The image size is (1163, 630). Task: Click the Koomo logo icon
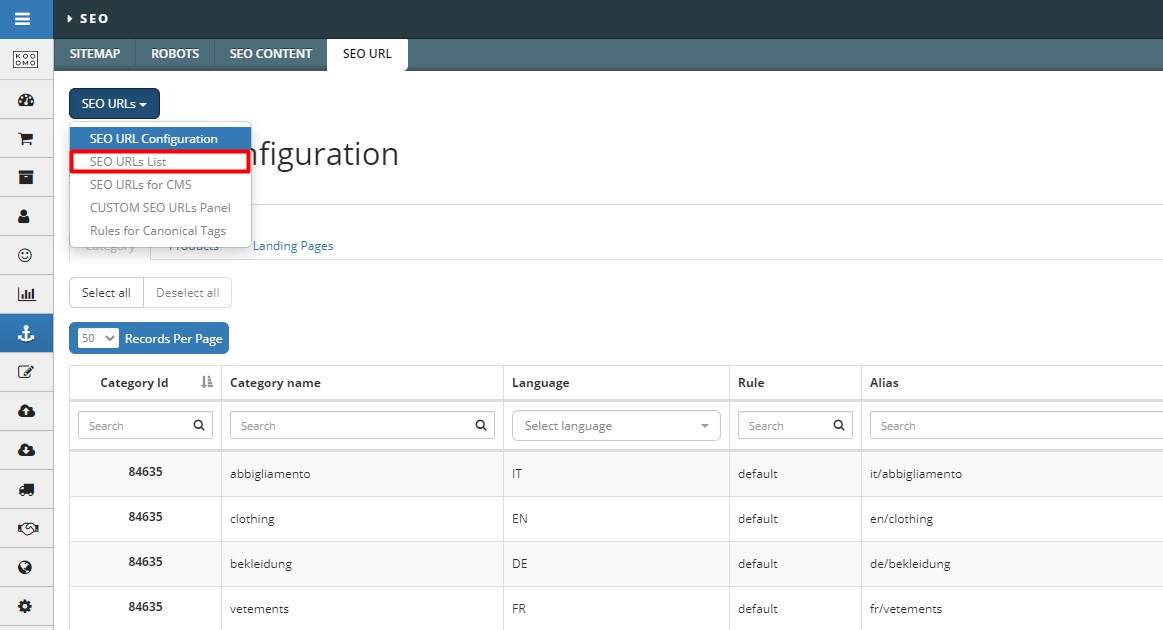point(26,59)
